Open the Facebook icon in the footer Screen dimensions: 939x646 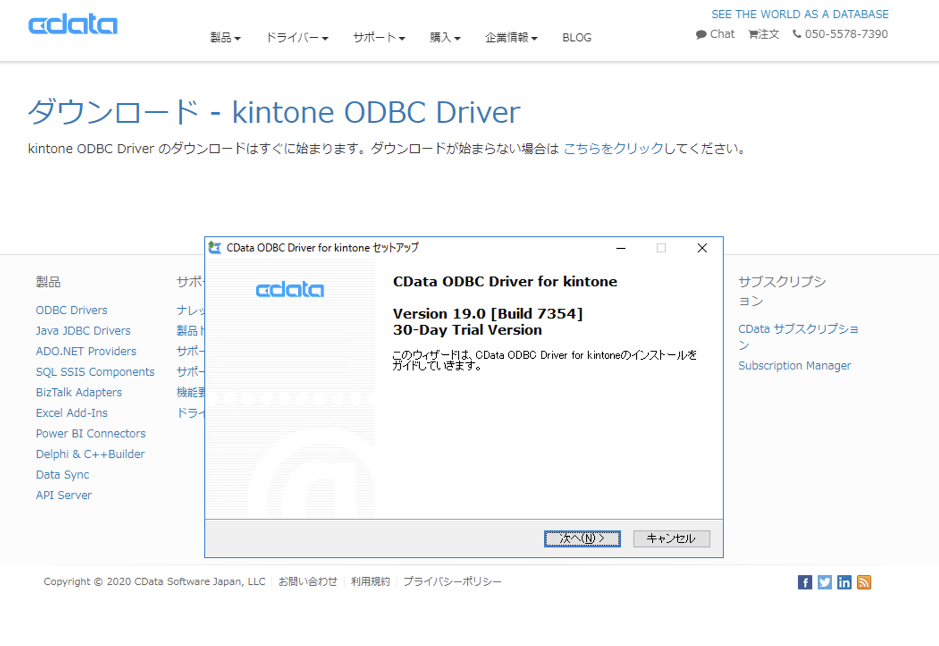[x=805, y=582]
